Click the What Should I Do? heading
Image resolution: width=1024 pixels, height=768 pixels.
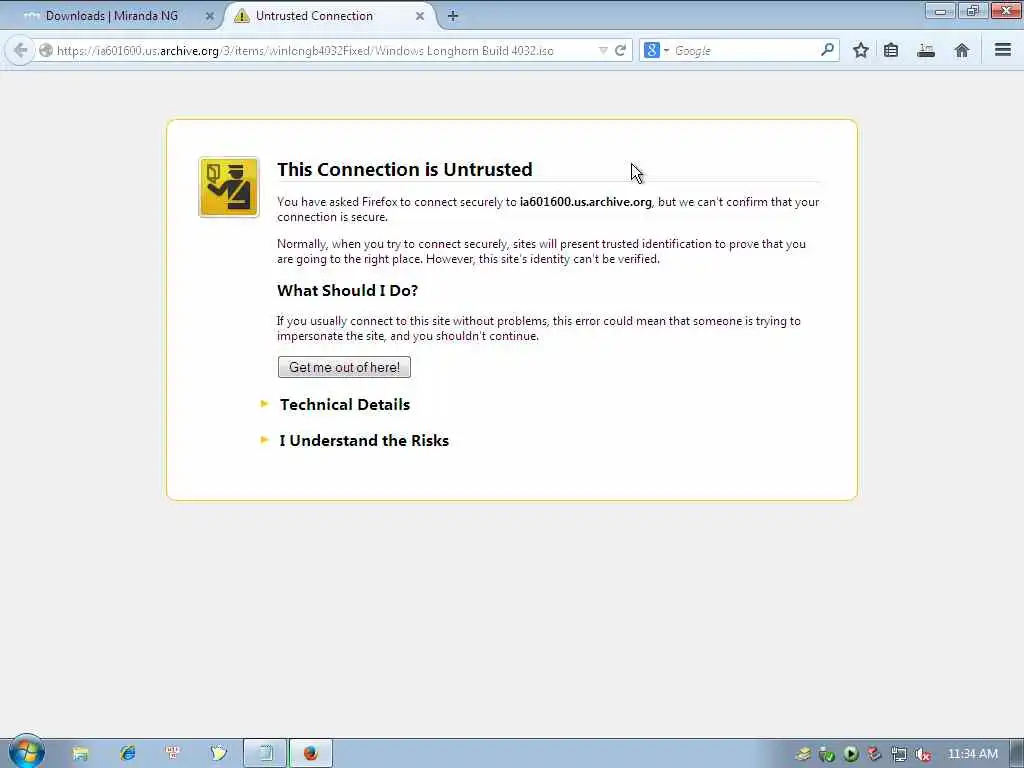pos(347,291)
